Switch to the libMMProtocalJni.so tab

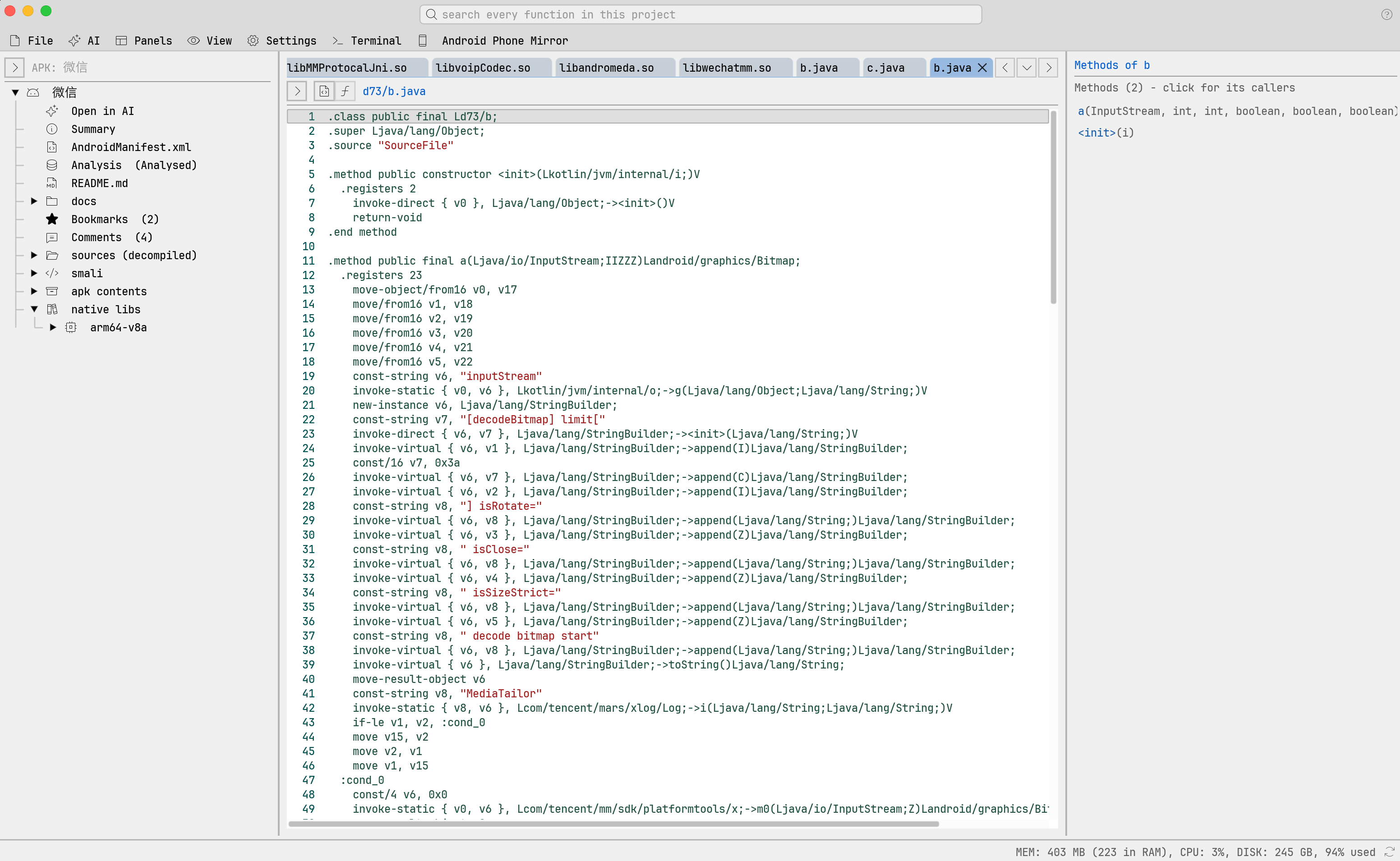click(357, 68)
